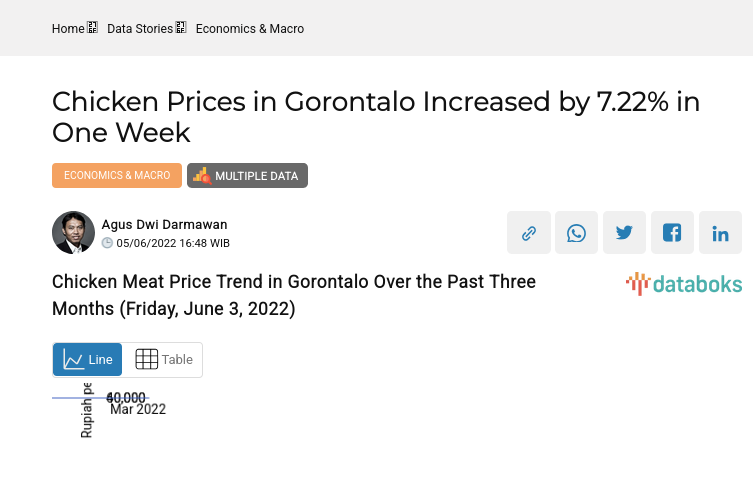Click the orange Economics & Macro tag

[x=117, y=176]
